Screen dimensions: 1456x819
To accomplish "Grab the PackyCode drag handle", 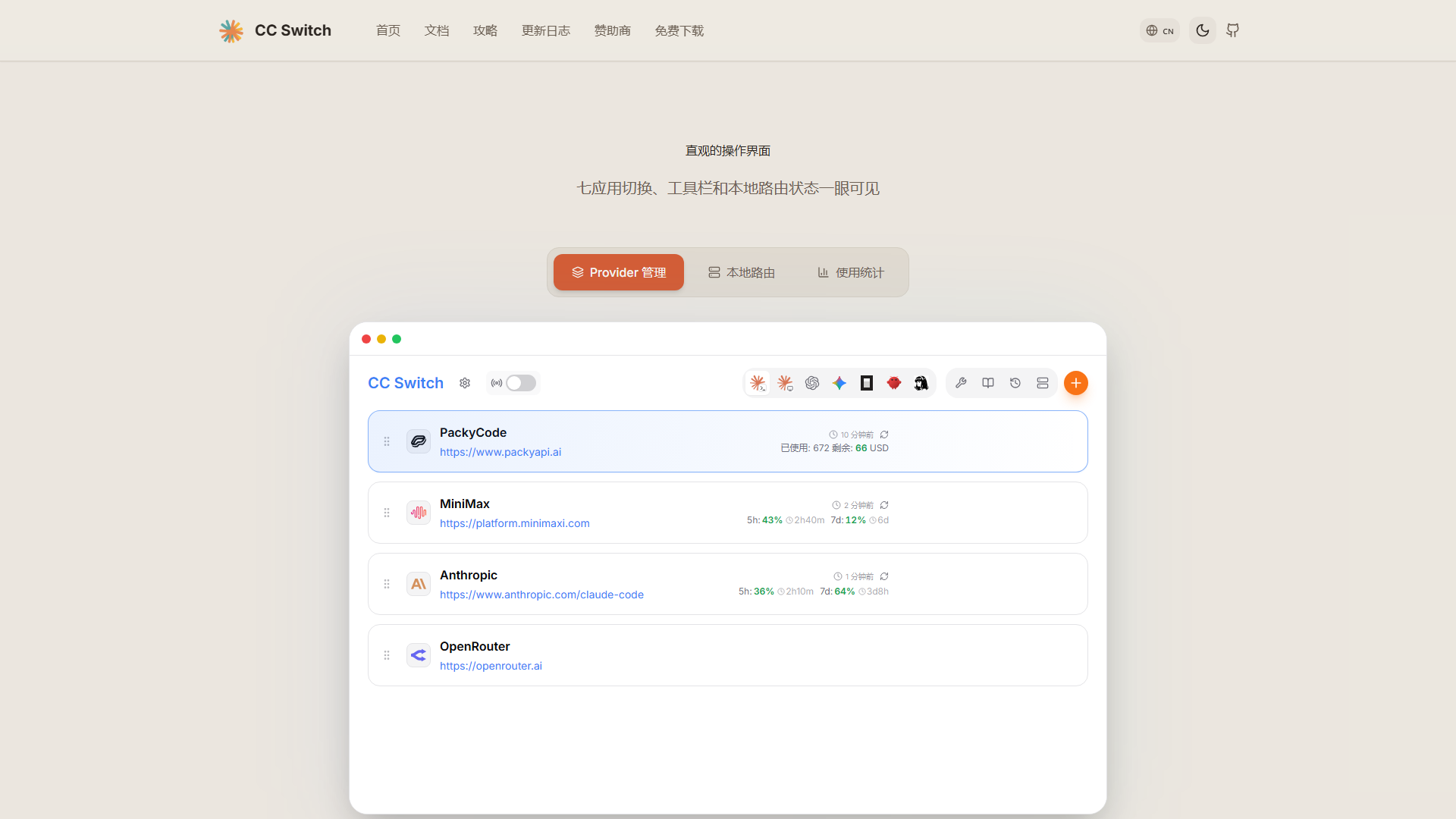I will (x=387, y=441).
